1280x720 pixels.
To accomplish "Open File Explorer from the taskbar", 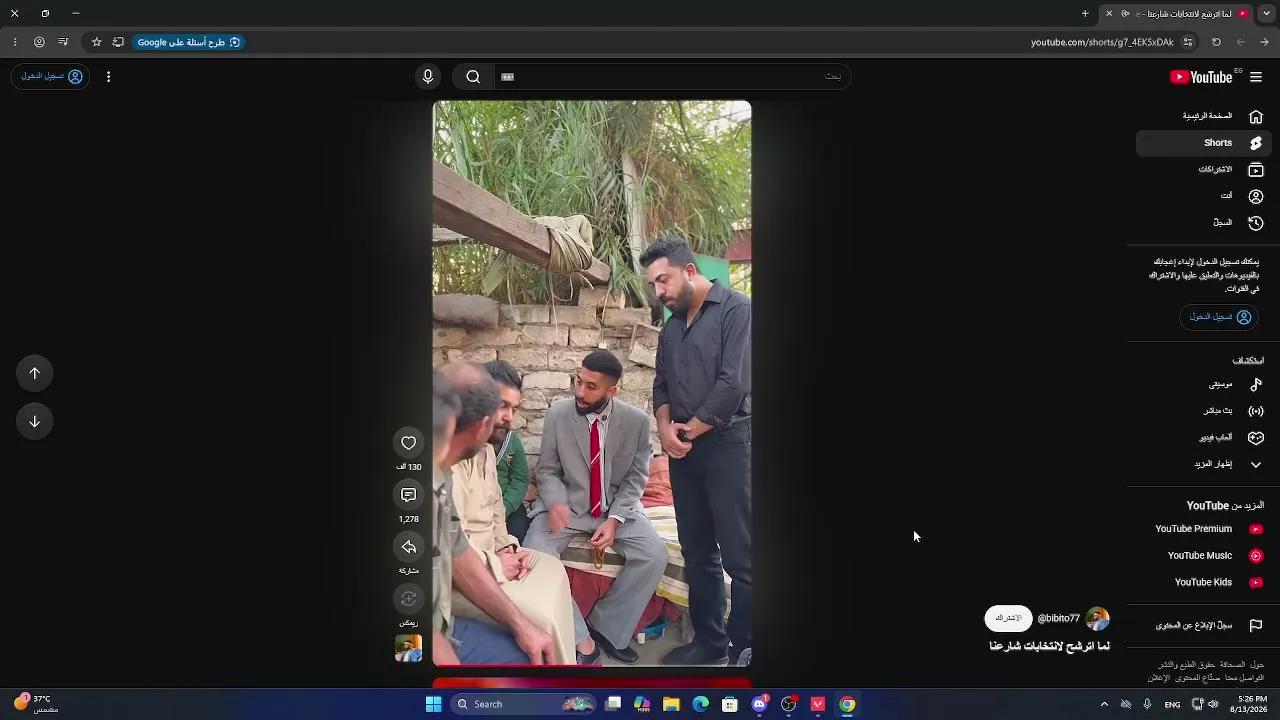I will [x=671, y=704].
